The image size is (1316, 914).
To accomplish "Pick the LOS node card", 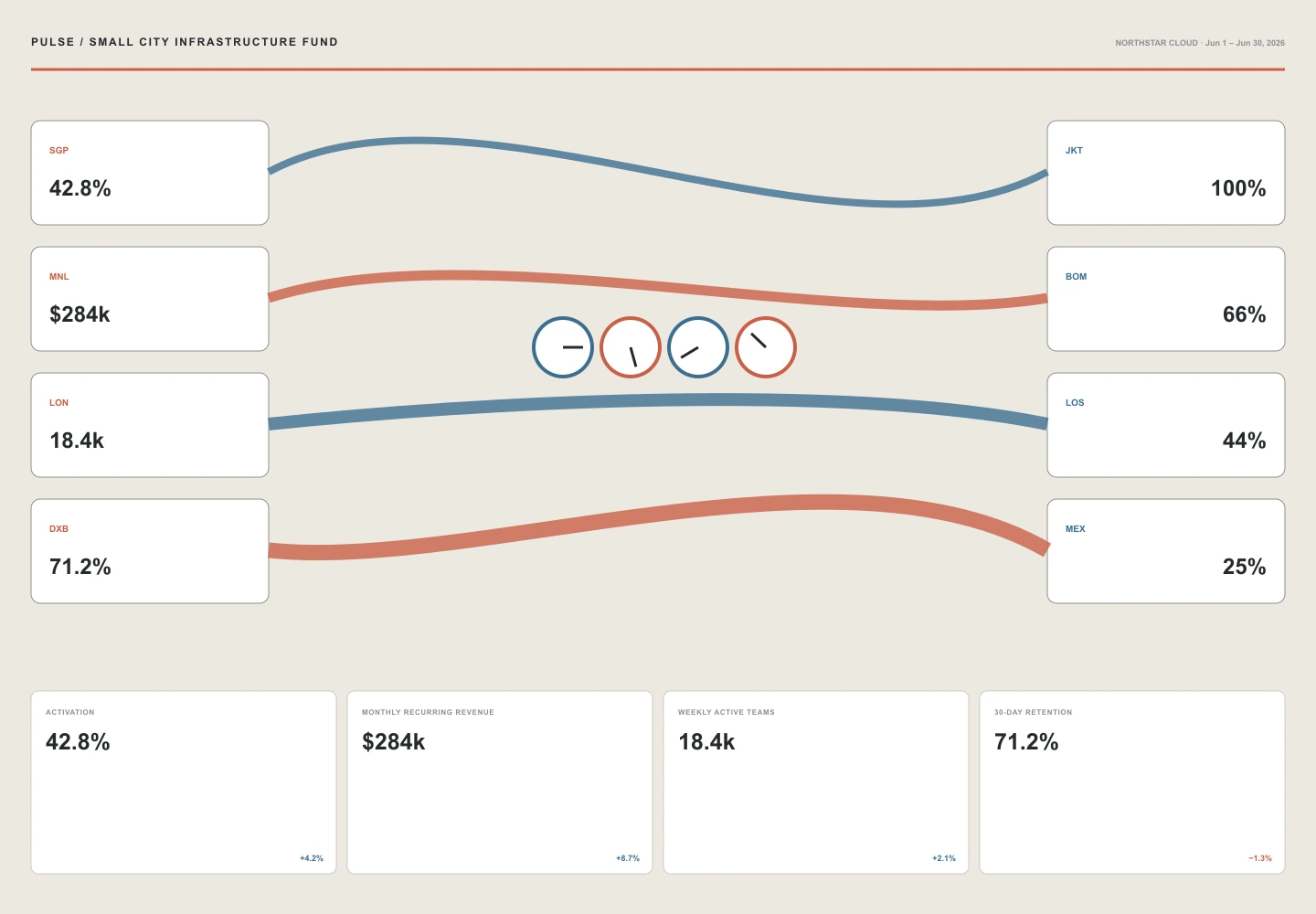I will click(1166, 425).
